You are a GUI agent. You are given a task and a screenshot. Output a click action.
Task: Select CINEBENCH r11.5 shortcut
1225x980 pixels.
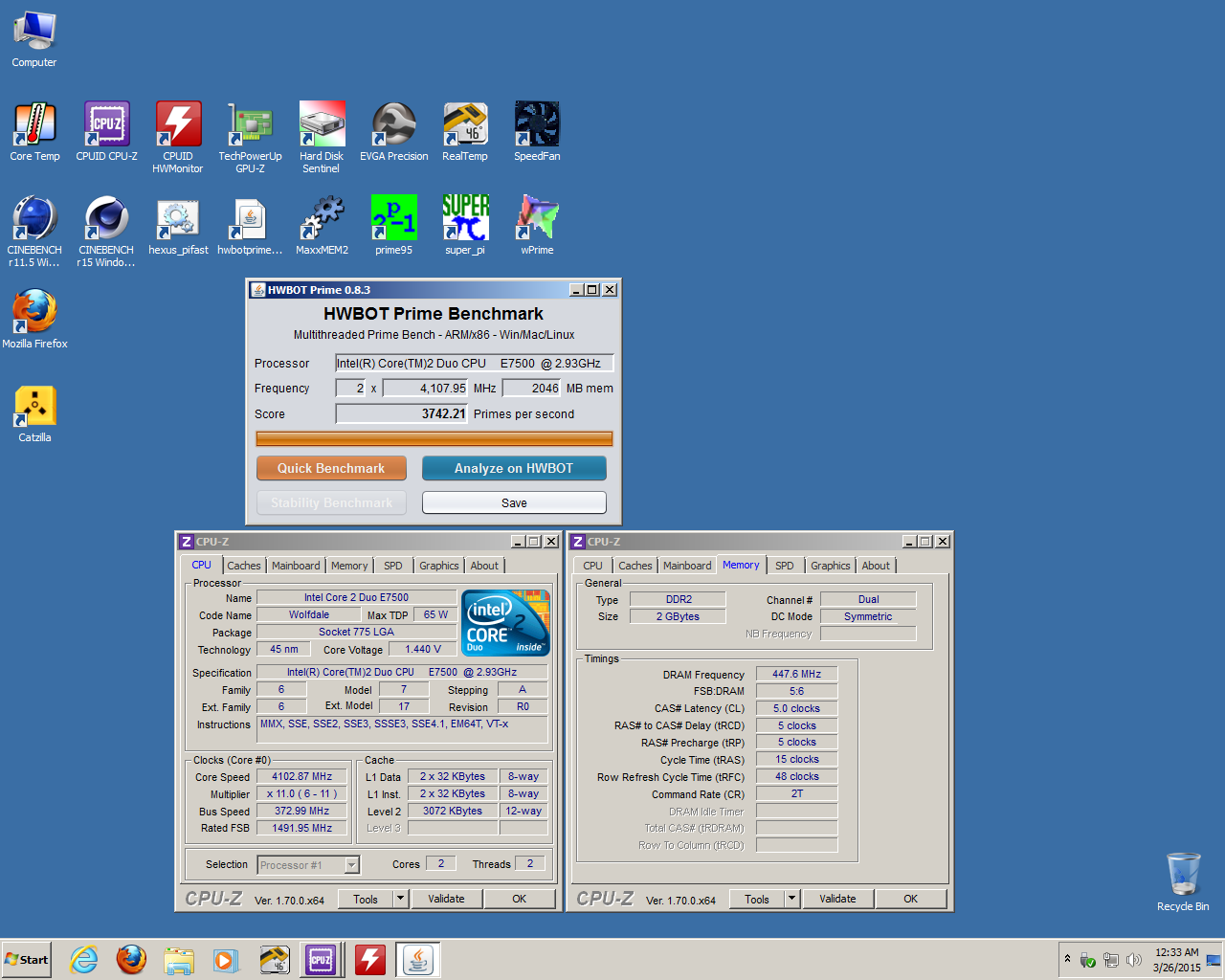click(34, 231)
